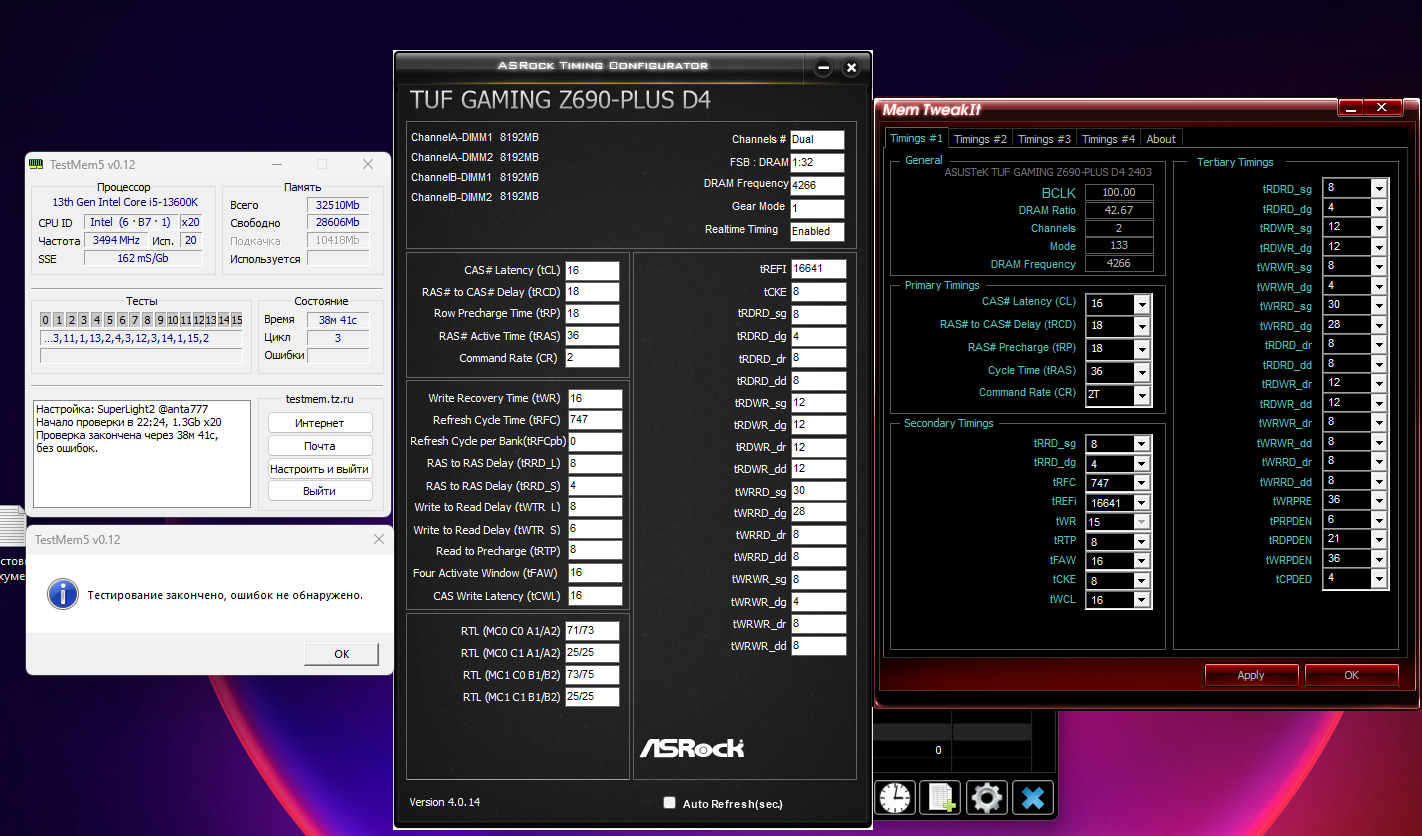Open settings via the gear icon

[987, 797]
